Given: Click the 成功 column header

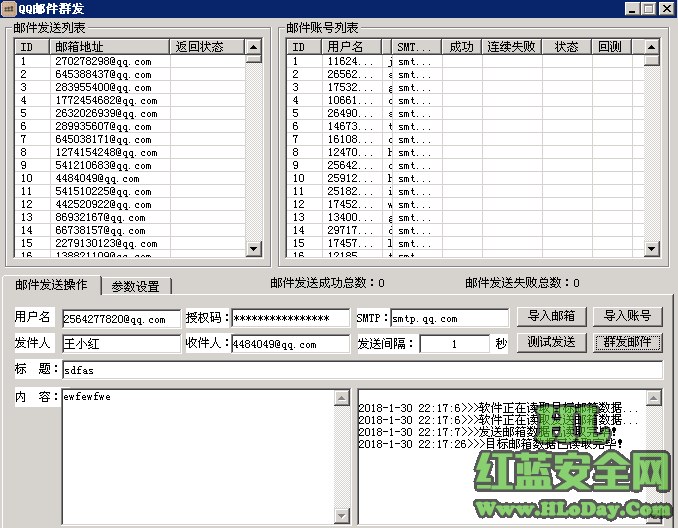Looking at the screenshot, I should (x=461, y=47).
